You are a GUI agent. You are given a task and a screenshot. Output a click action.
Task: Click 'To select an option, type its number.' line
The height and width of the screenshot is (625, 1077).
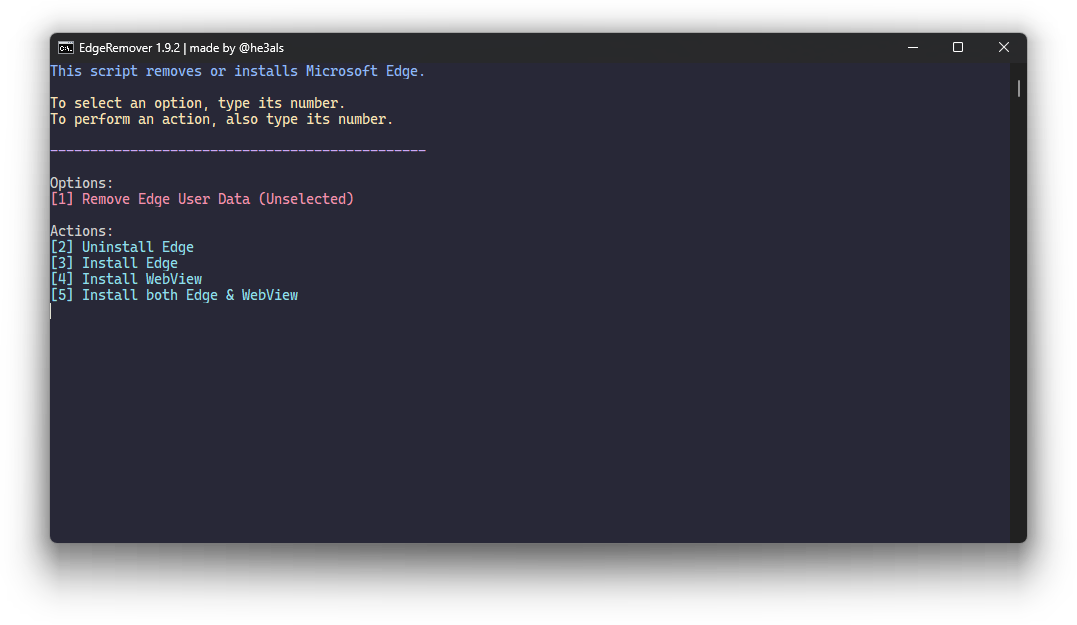pos(198,103)
